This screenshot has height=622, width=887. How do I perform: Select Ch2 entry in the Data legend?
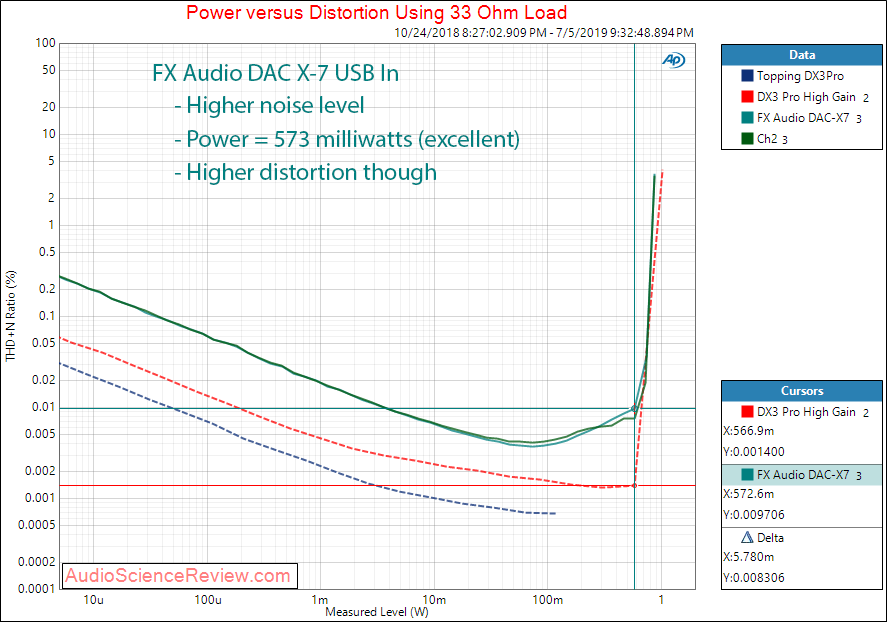coord(767,139)
